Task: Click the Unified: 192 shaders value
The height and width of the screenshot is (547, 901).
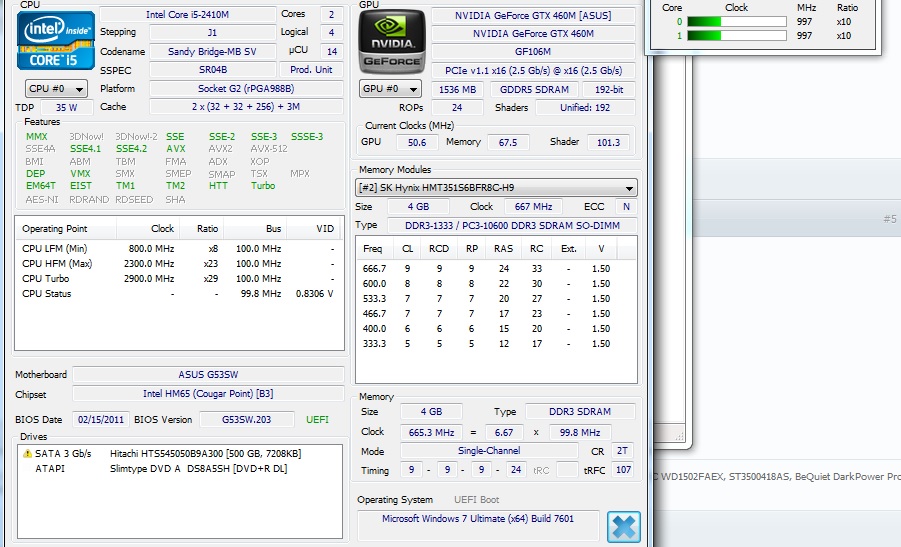Action: [585, 107]
